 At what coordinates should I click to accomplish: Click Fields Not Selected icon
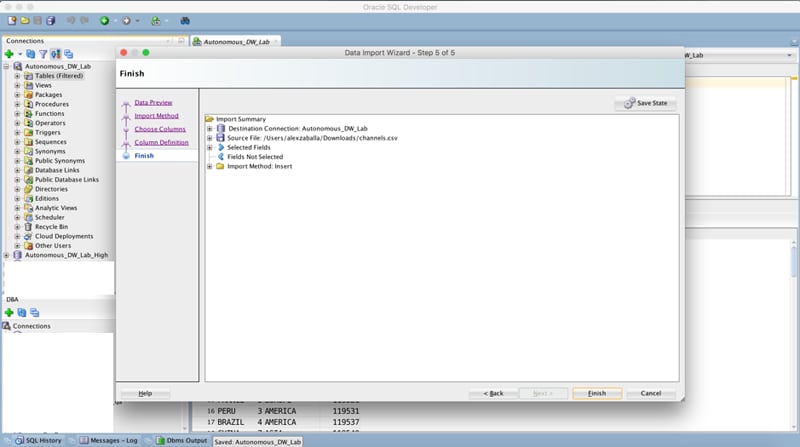[x=221, y=157]
